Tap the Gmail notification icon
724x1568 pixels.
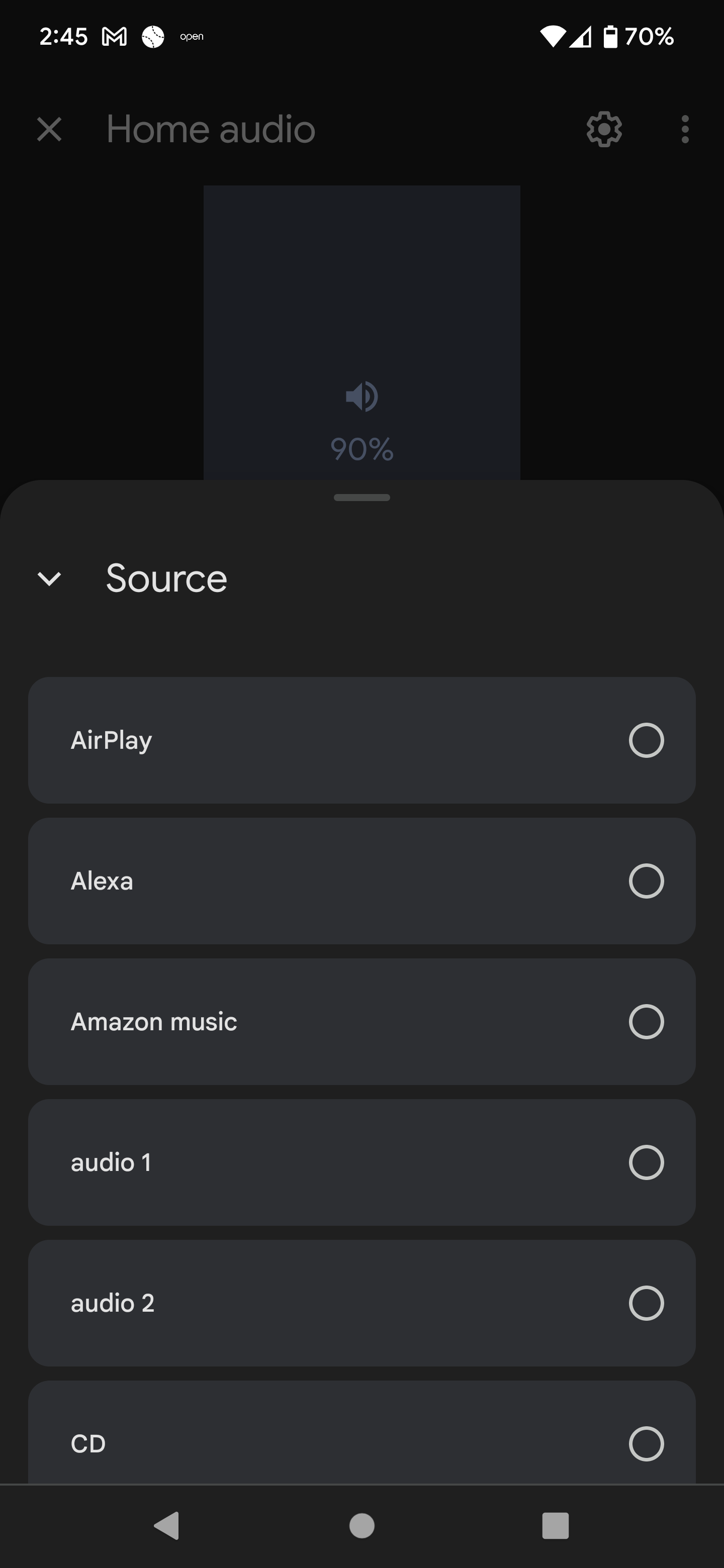pos(115,37)
